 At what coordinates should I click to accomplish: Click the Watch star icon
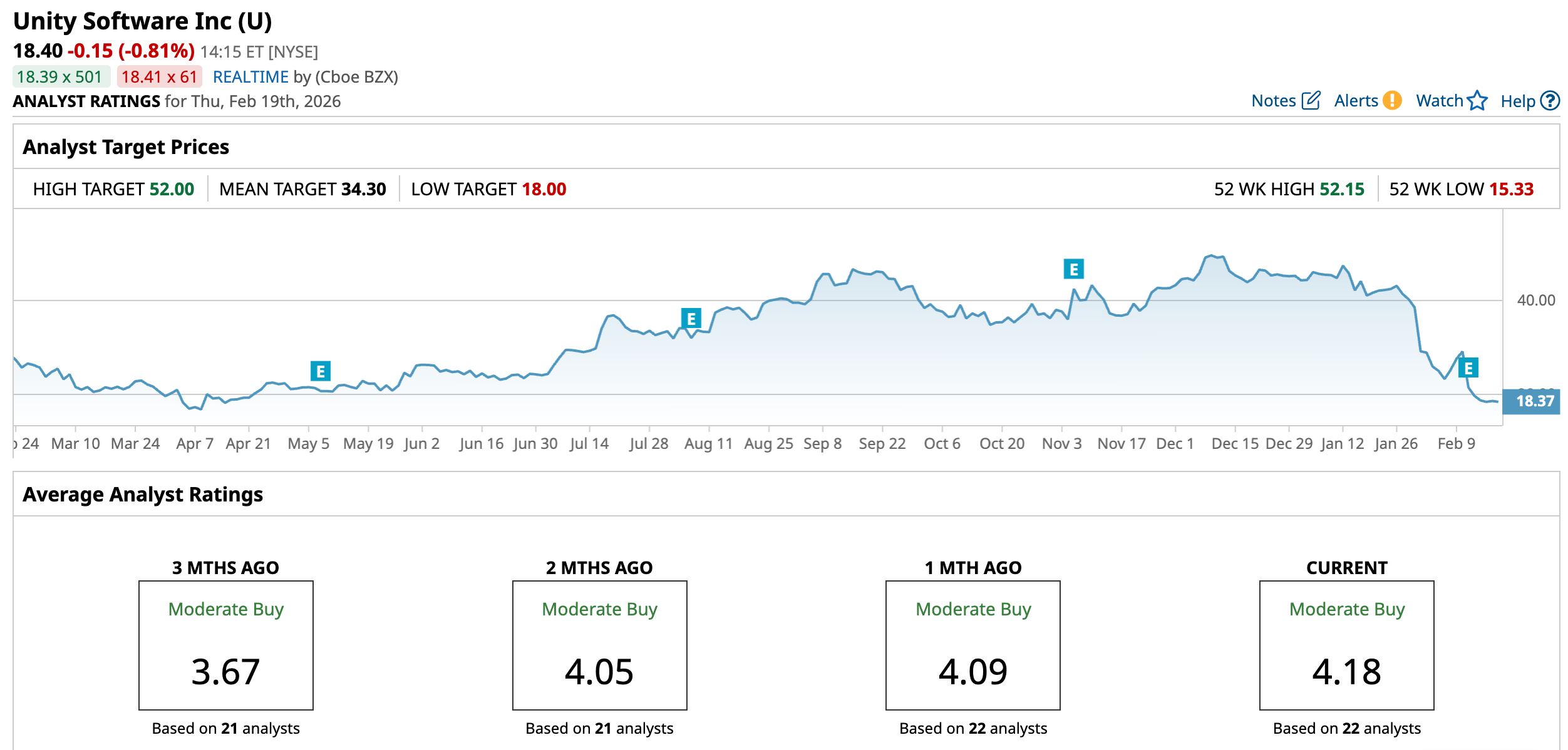[x=1477, y=101]
